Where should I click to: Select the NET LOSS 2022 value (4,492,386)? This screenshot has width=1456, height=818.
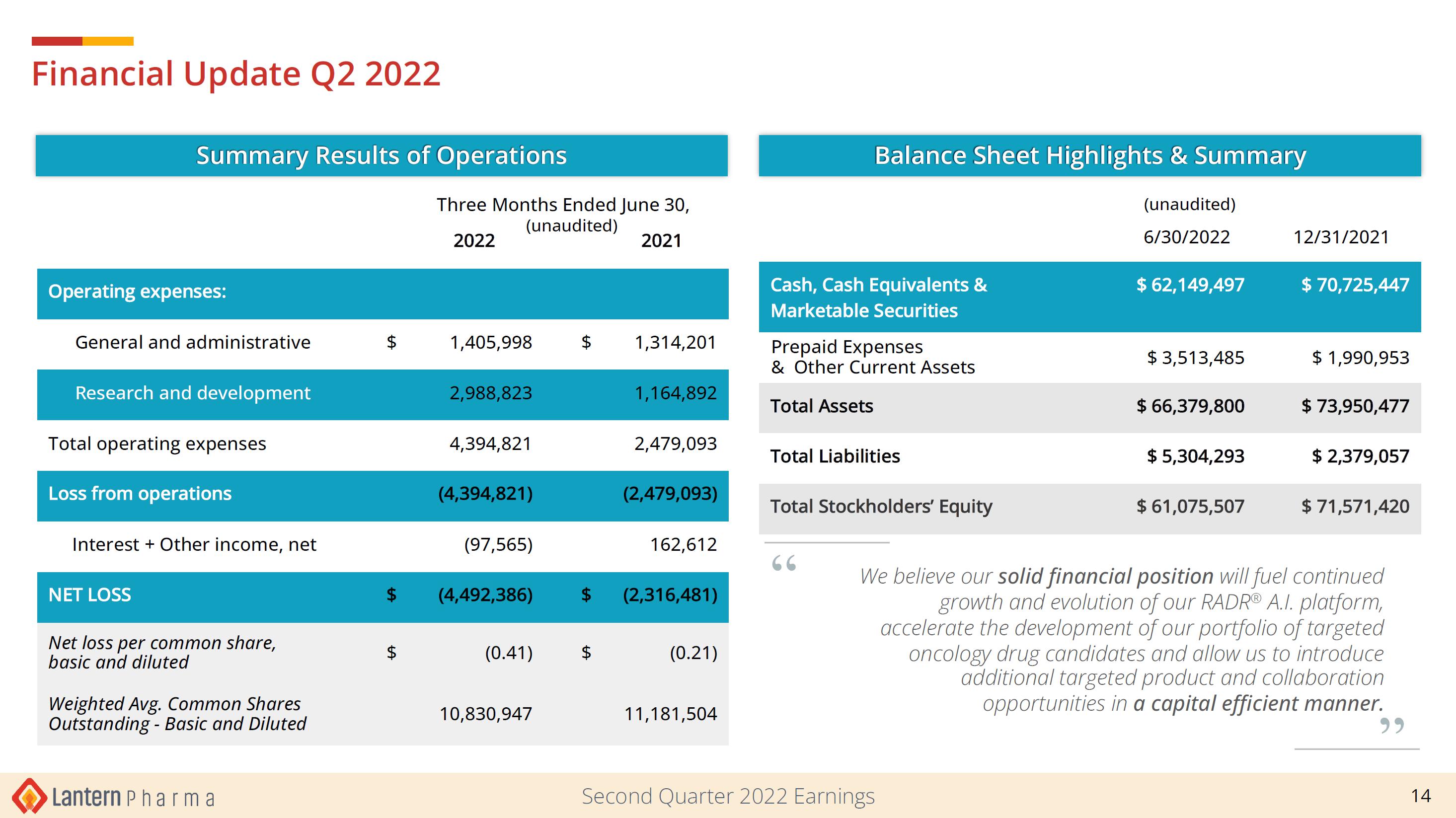485,595
